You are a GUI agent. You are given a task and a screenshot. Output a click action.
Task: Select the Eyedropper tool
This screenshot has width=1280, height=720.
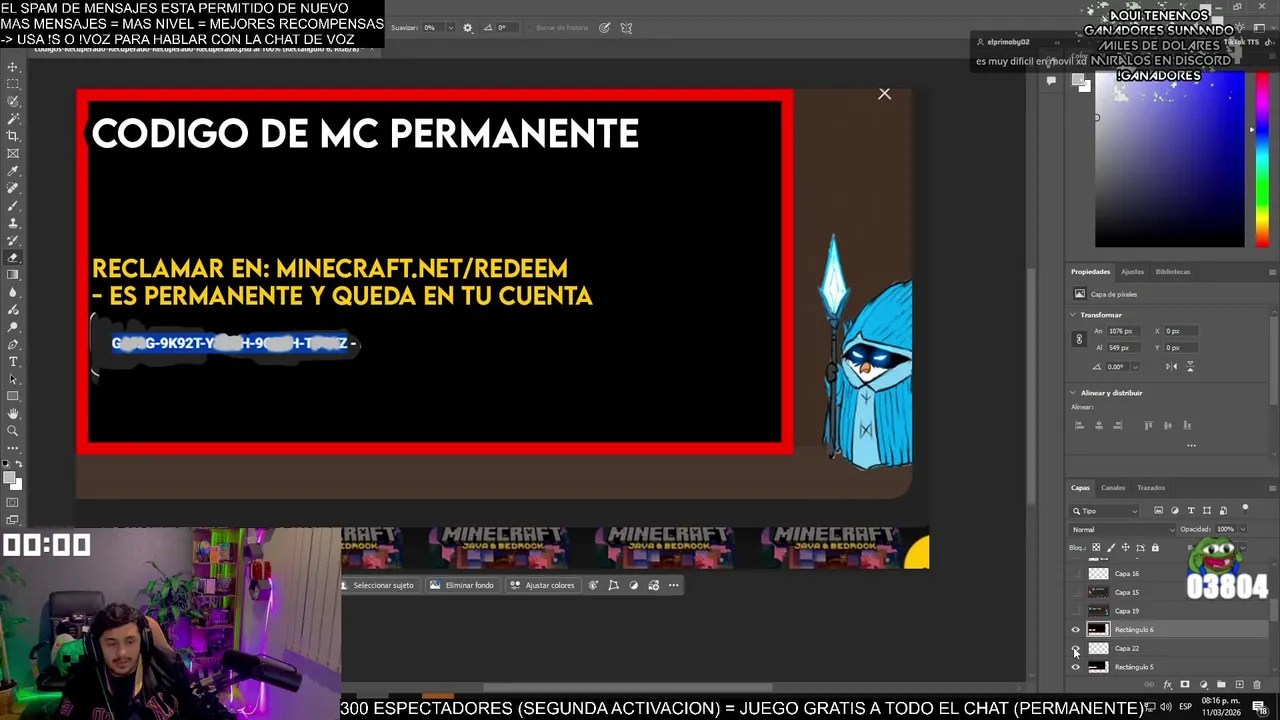13,171
